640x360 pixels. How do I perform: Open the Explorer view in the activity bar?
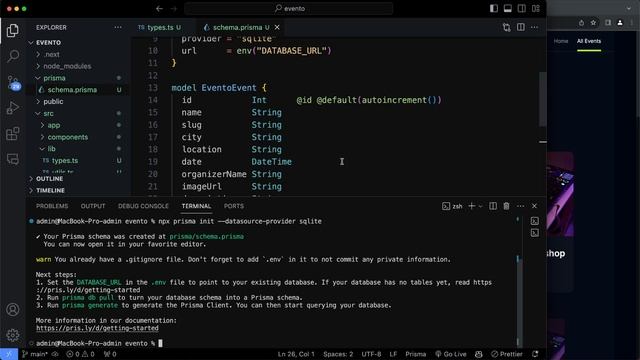point(13,31)
